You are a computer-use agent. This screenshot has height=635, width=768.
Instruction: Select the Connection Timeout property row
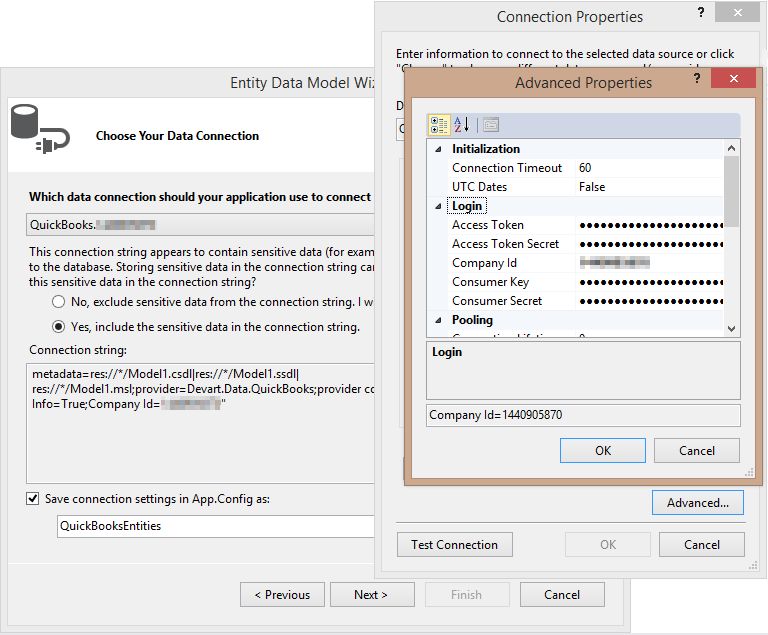pyautogui.click(x=507, y=168)
